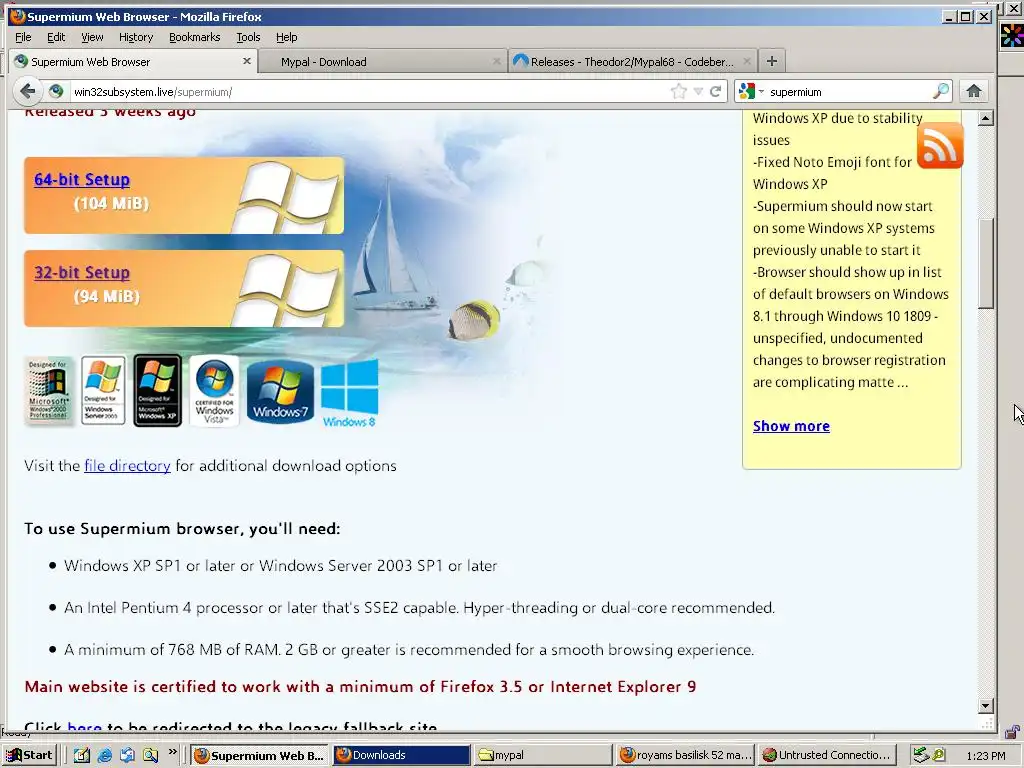Close the Supermium Web Browser tab
Image resolution: width=1024 pixels, height=768 pixels.
(247, 61)
